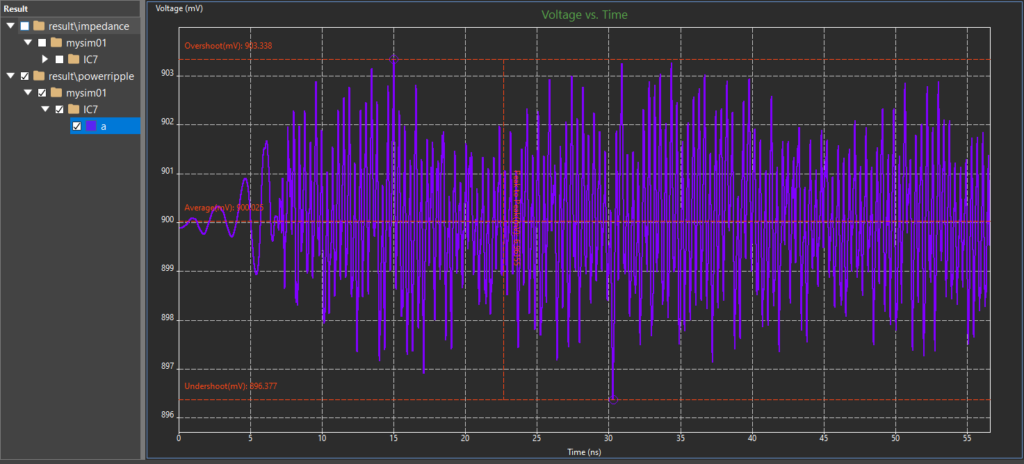1024x464 pixels.
Task: Uncheck signal 'a' checkbox
Action: tap(76, 126)
